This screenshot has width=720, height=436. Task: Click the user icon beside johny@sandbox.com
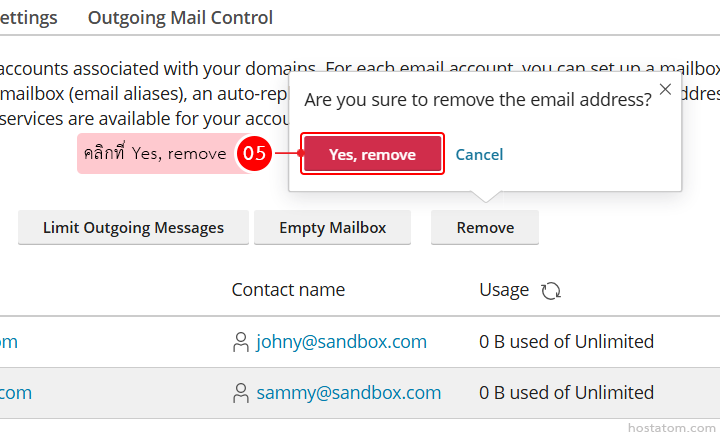(241, 342)
